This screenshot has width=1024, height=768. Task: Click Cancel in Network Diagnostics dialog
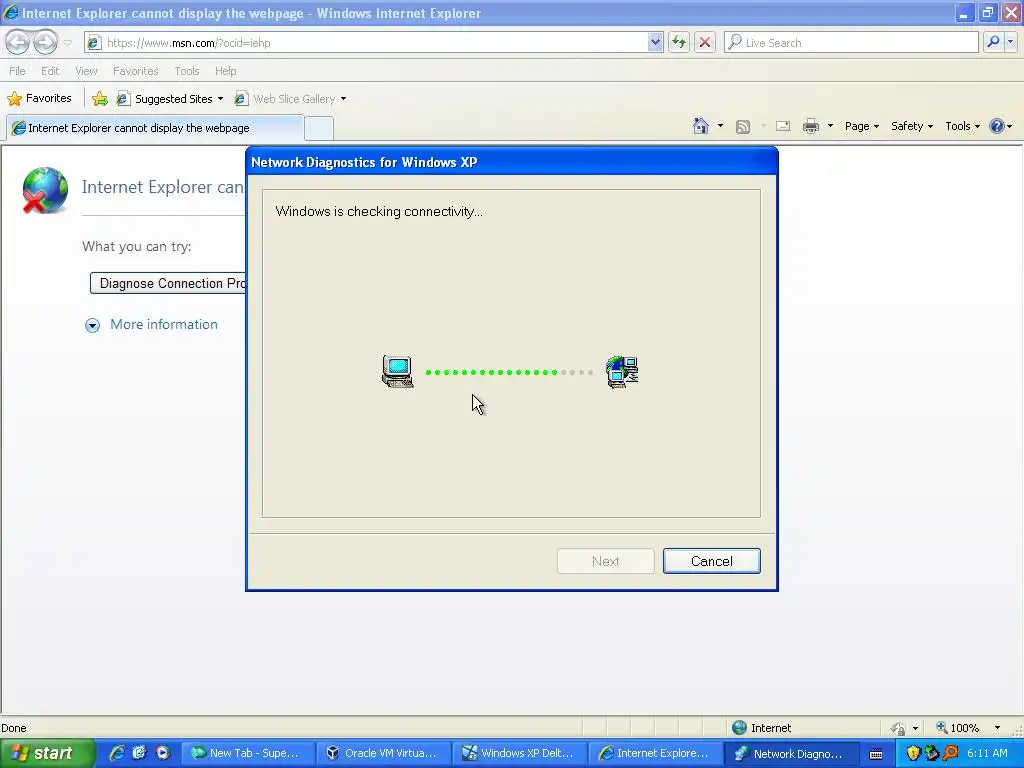coord(711,561)
